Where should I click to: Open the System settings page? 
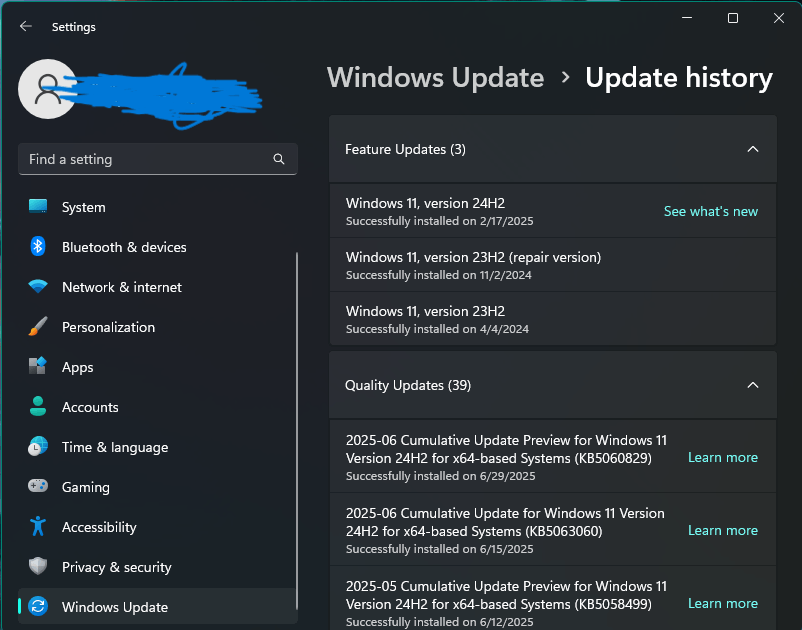click(x=158, y=207)
